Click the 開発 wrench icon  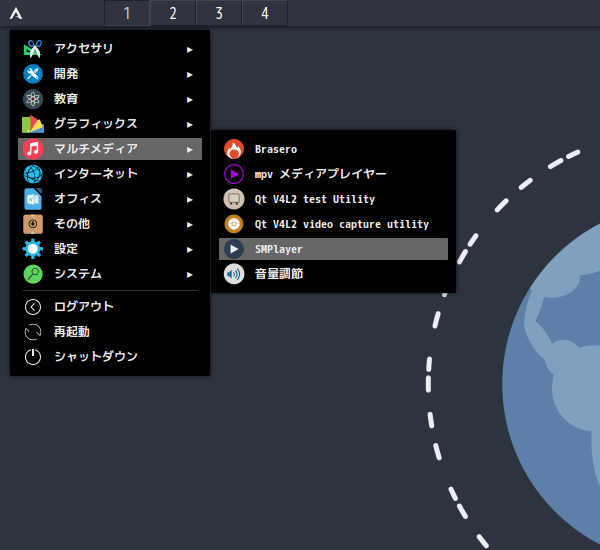coord(33,74)
